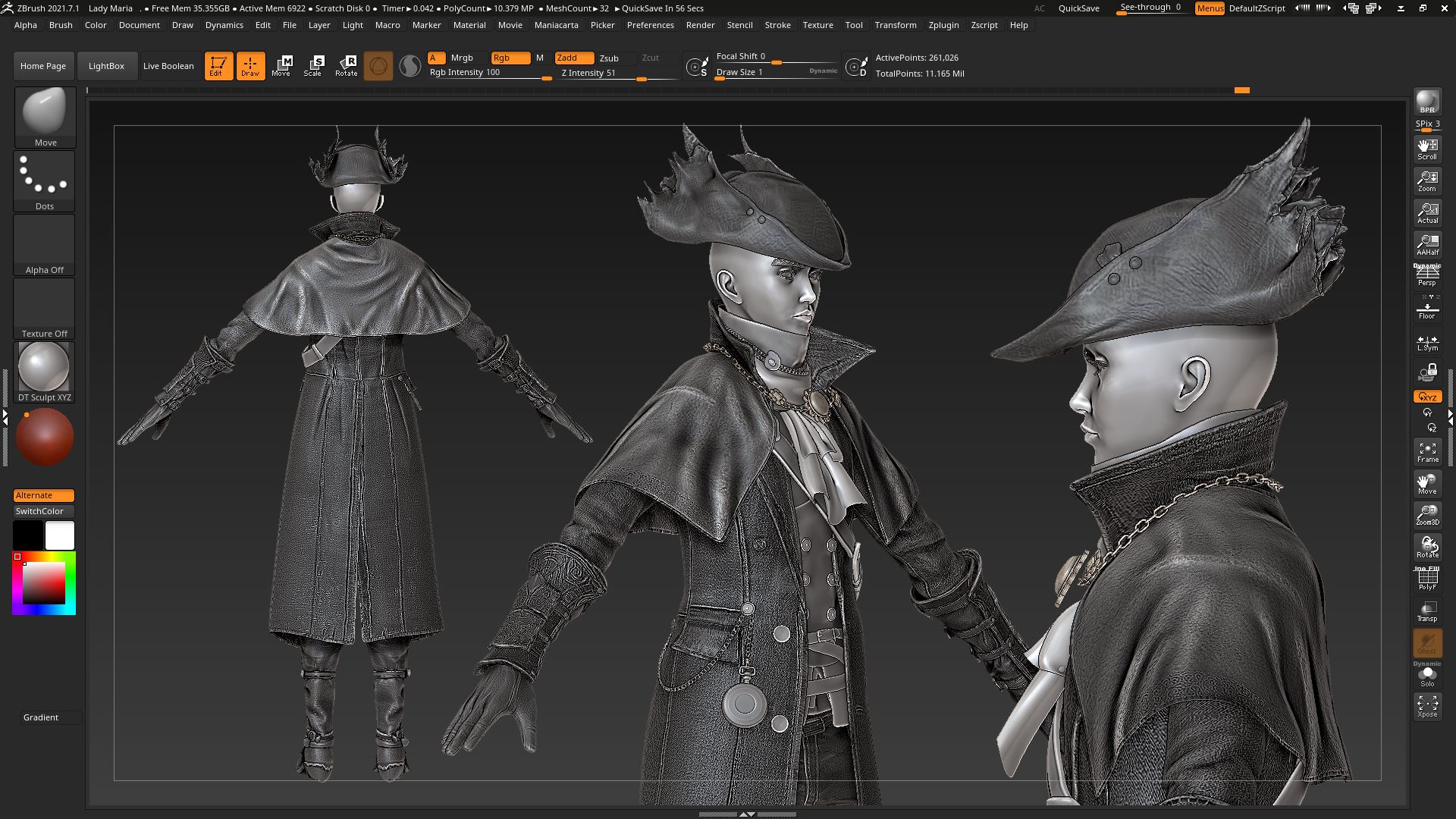Click the white secondary color swatch
Viewport: 1456px width, 819px height.
pos(60,535)
